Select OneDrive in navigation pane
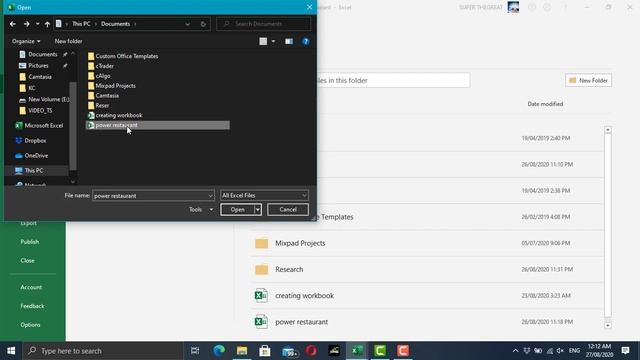 tap(36, 156)
